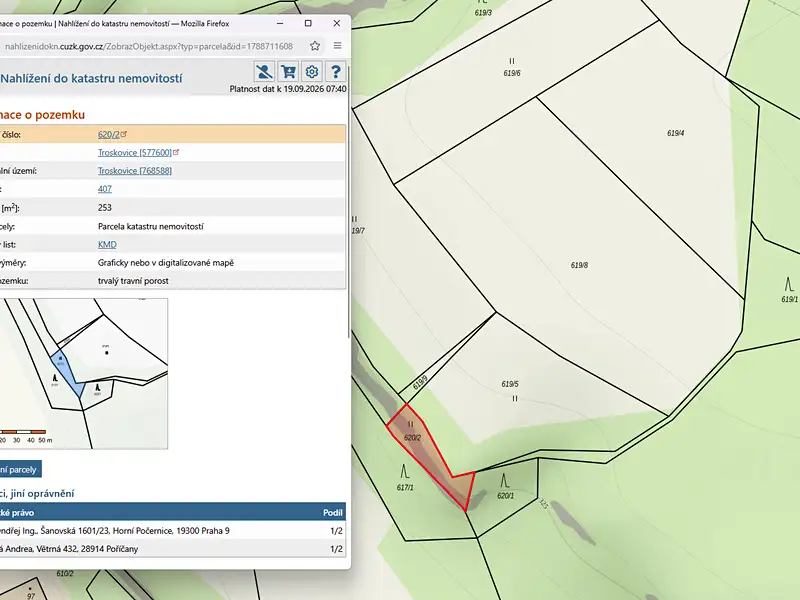800x600 pixels.
Task: Open parcel number 620/2 link
Action: click(x=109, y=135)
